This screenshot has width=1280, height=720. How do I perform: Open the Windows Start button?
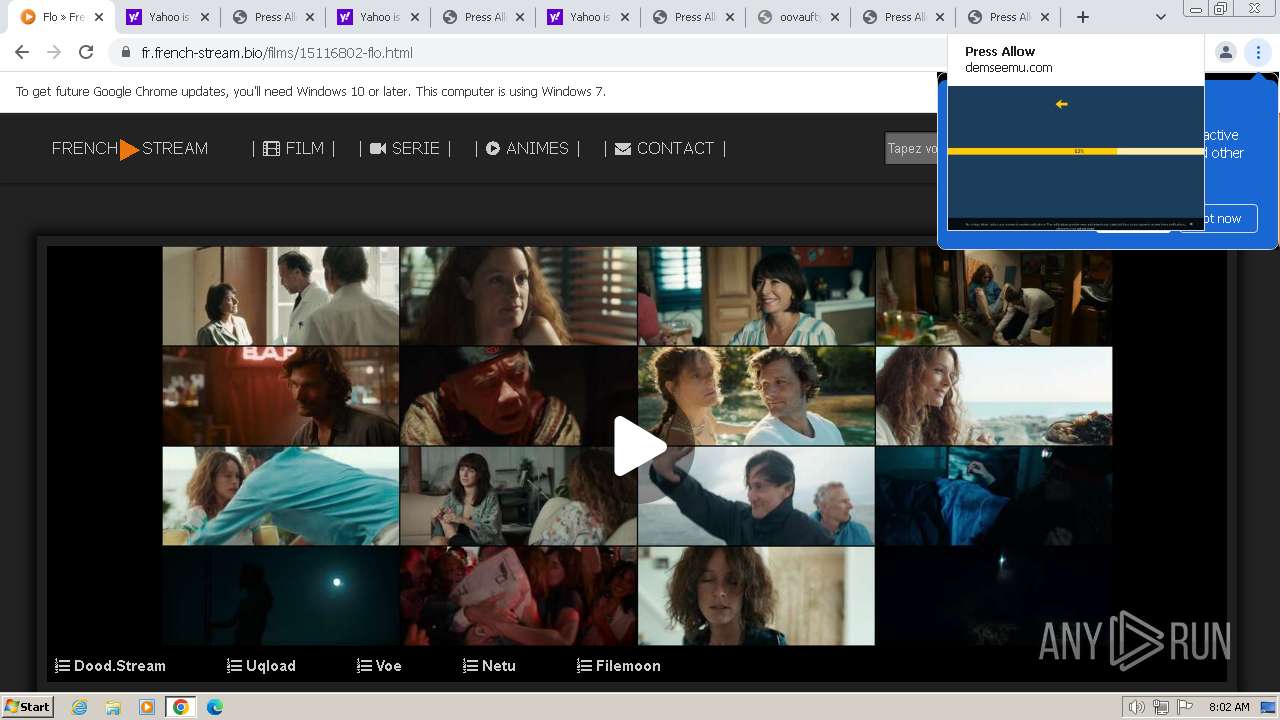[28, 706]
